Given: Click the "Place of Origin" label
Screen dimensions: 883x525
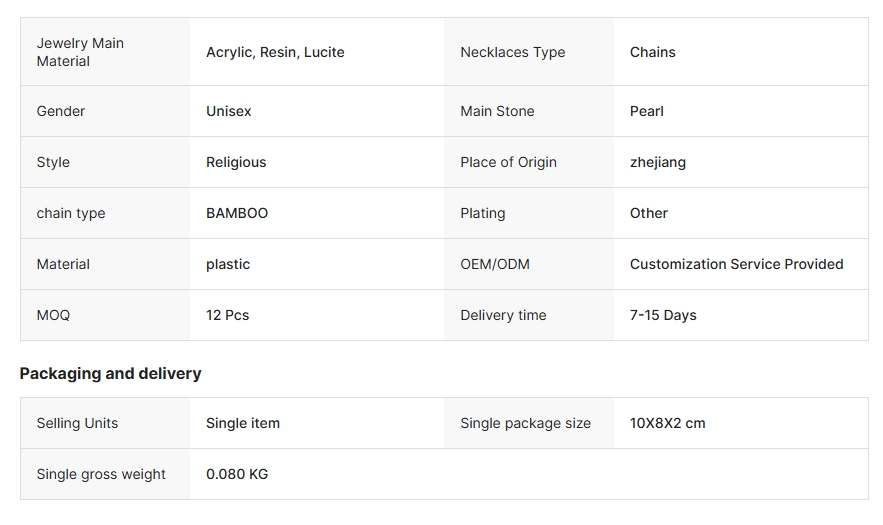Looking at the screenshot, I should click(x=508, y=162).
